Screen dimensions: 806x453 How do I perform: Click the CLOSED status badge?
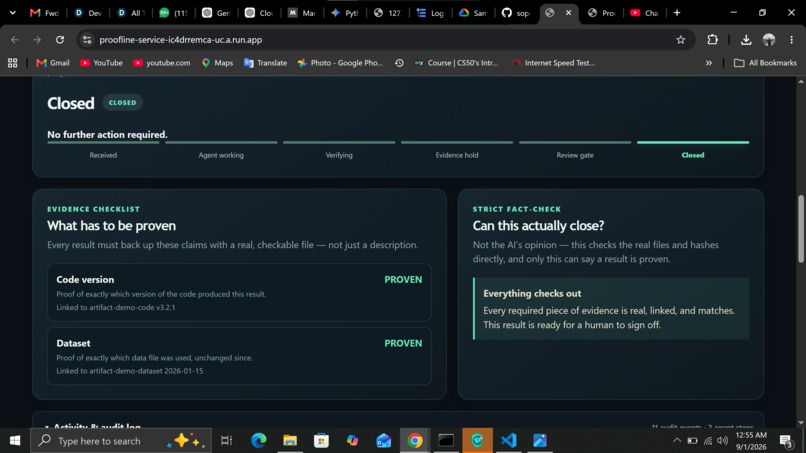(x=122, y=102)
